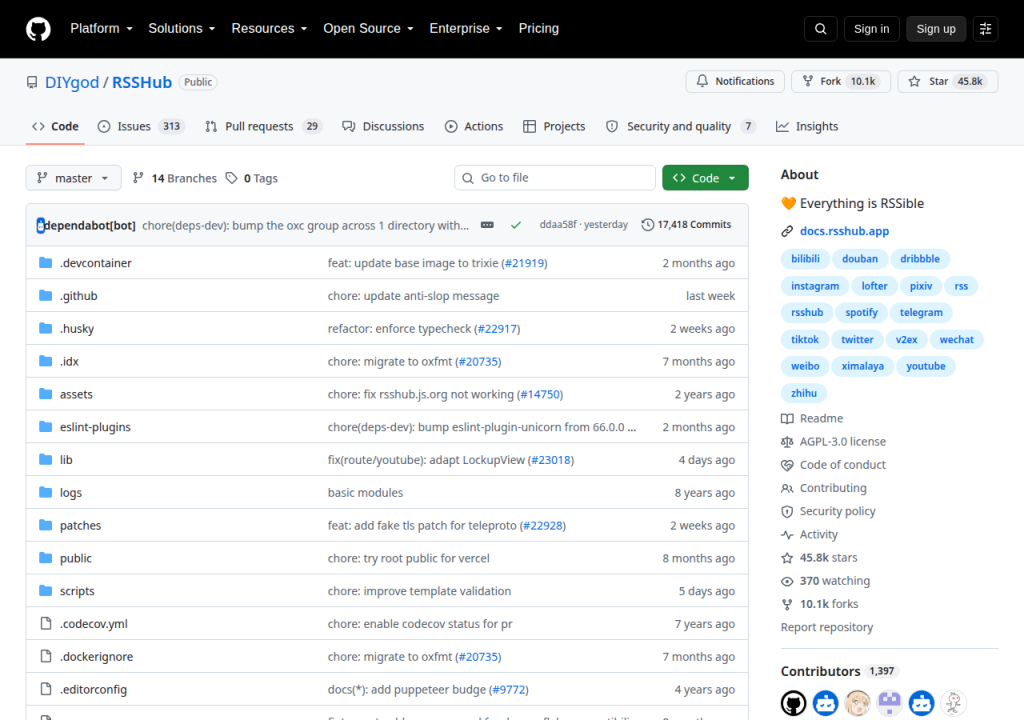The image size is (1024, 720).
Task: Click the eye icon beside 370 watching
Action: point(787,581)
